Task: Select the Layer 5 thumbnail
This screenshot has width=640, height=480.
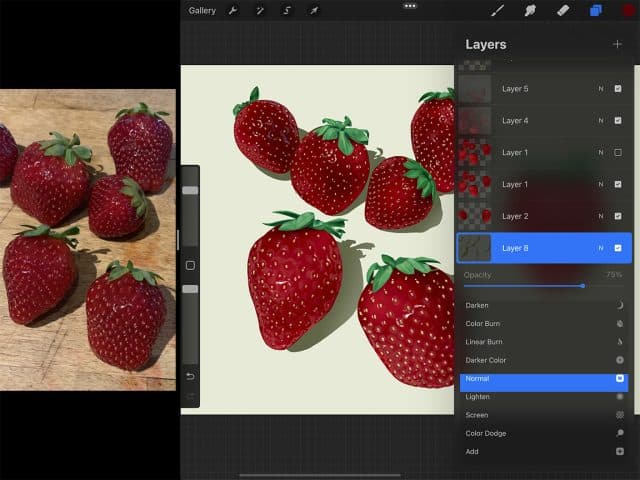Action: tap(475, 89)
